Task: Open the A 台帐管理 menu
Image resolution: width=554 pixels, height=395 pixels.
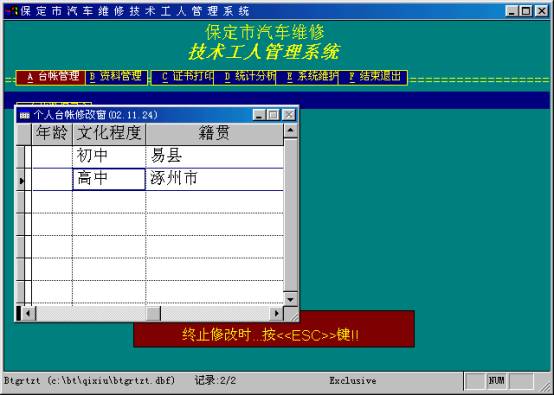Action: tap(51, 77)
